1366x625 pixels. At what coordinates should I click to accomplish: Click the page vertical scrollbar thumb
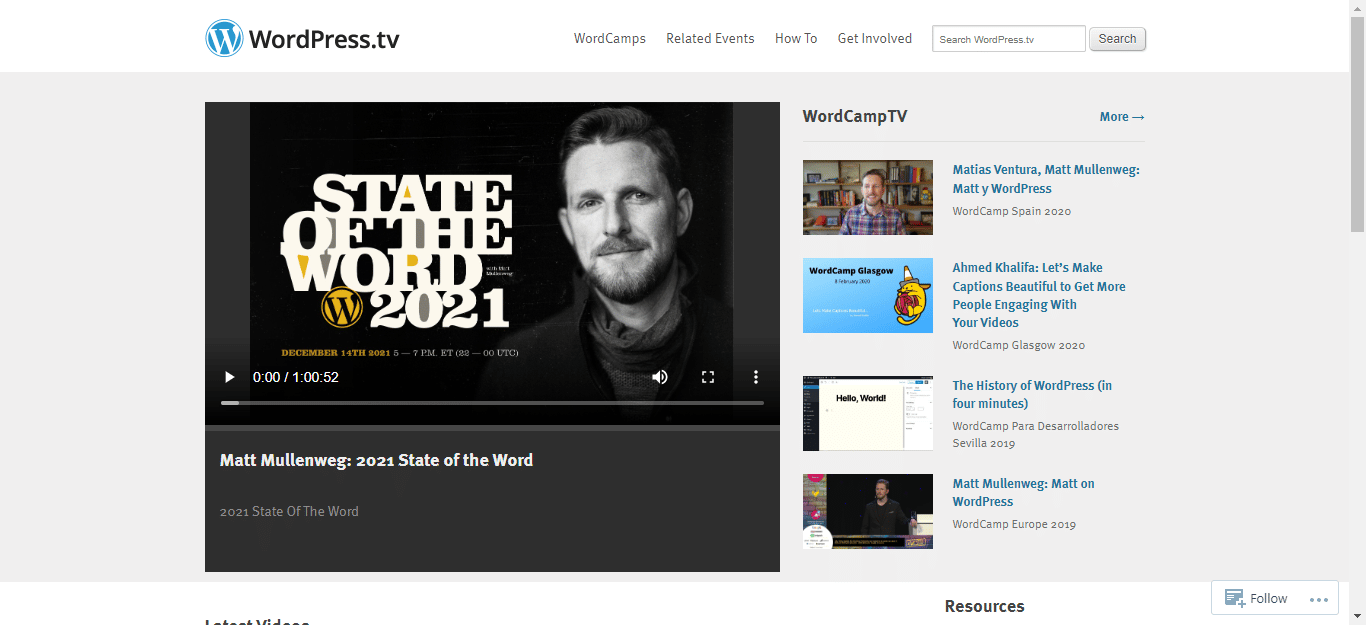coord(1358,124)
